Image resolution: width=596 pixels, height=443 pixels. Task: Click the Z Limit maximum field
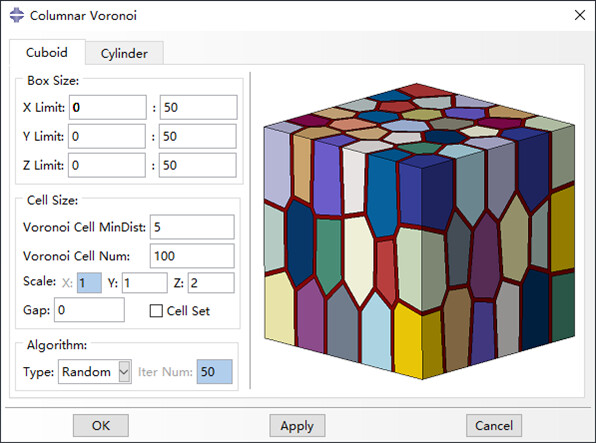coord(198,165)
